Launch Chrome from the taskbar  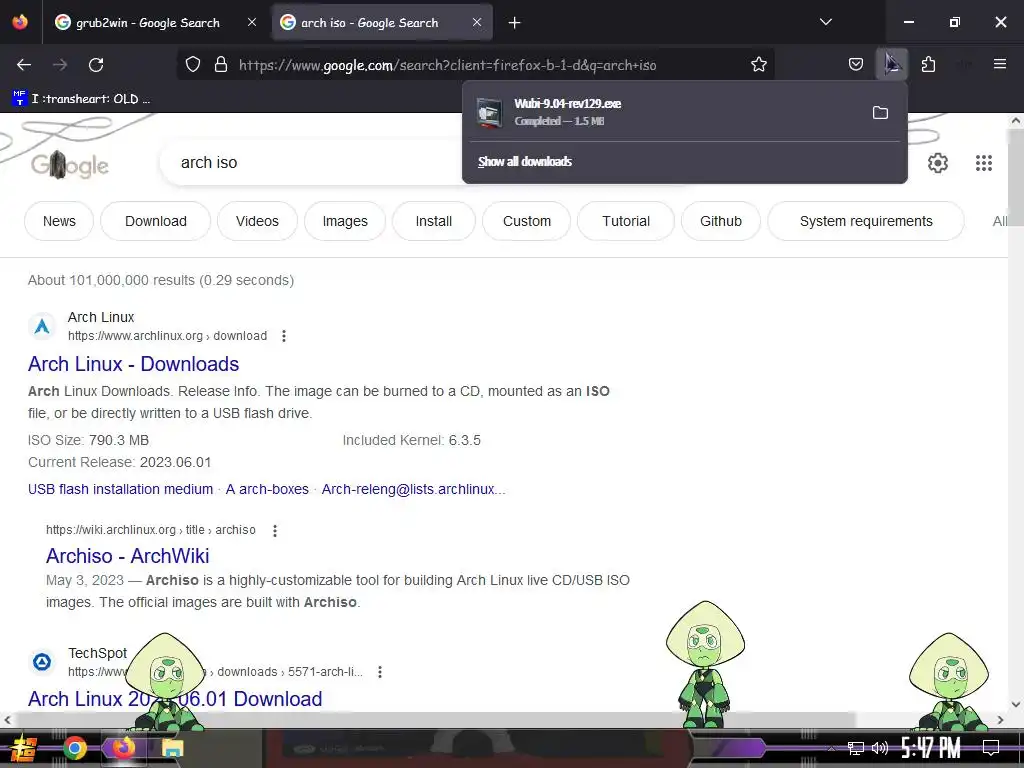tap(74, 748)
